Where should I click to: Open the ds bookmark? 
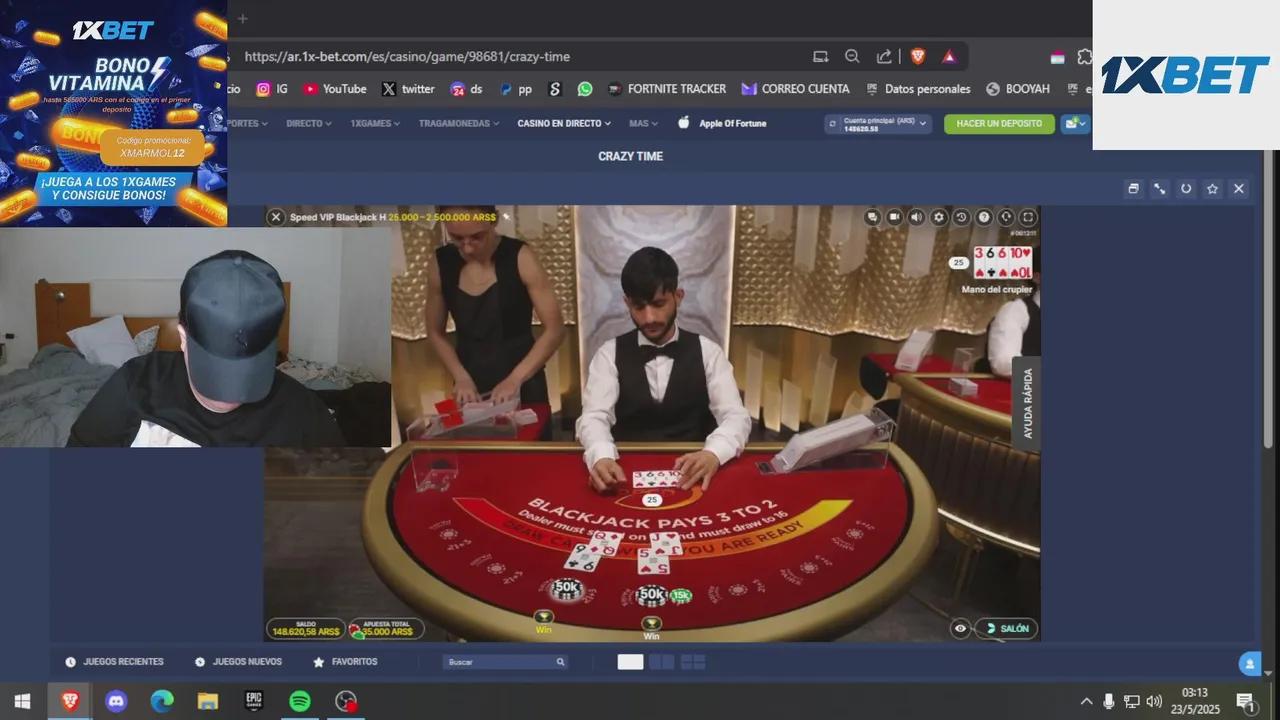coord(466,89)
